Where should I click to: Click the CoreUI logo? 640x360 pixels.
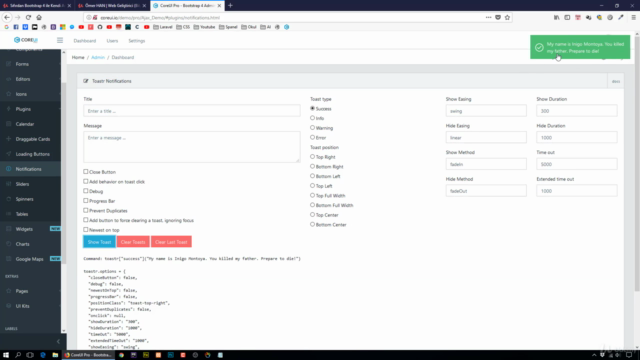[26, 40]
